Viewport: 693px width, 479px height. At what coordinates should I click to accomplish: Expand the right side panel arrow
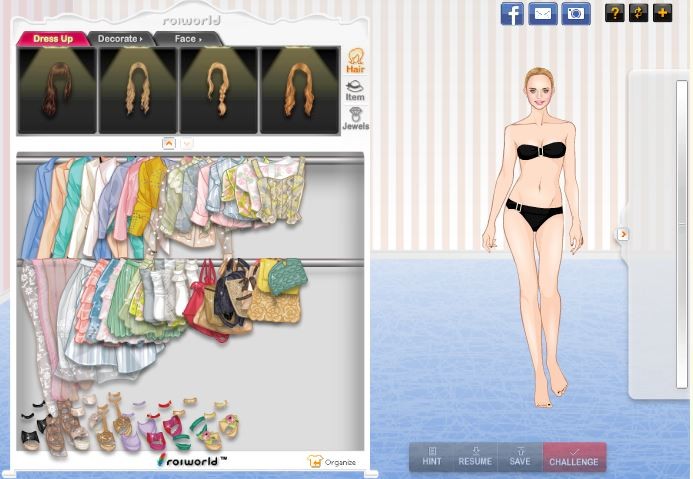[x=622, y=234]
